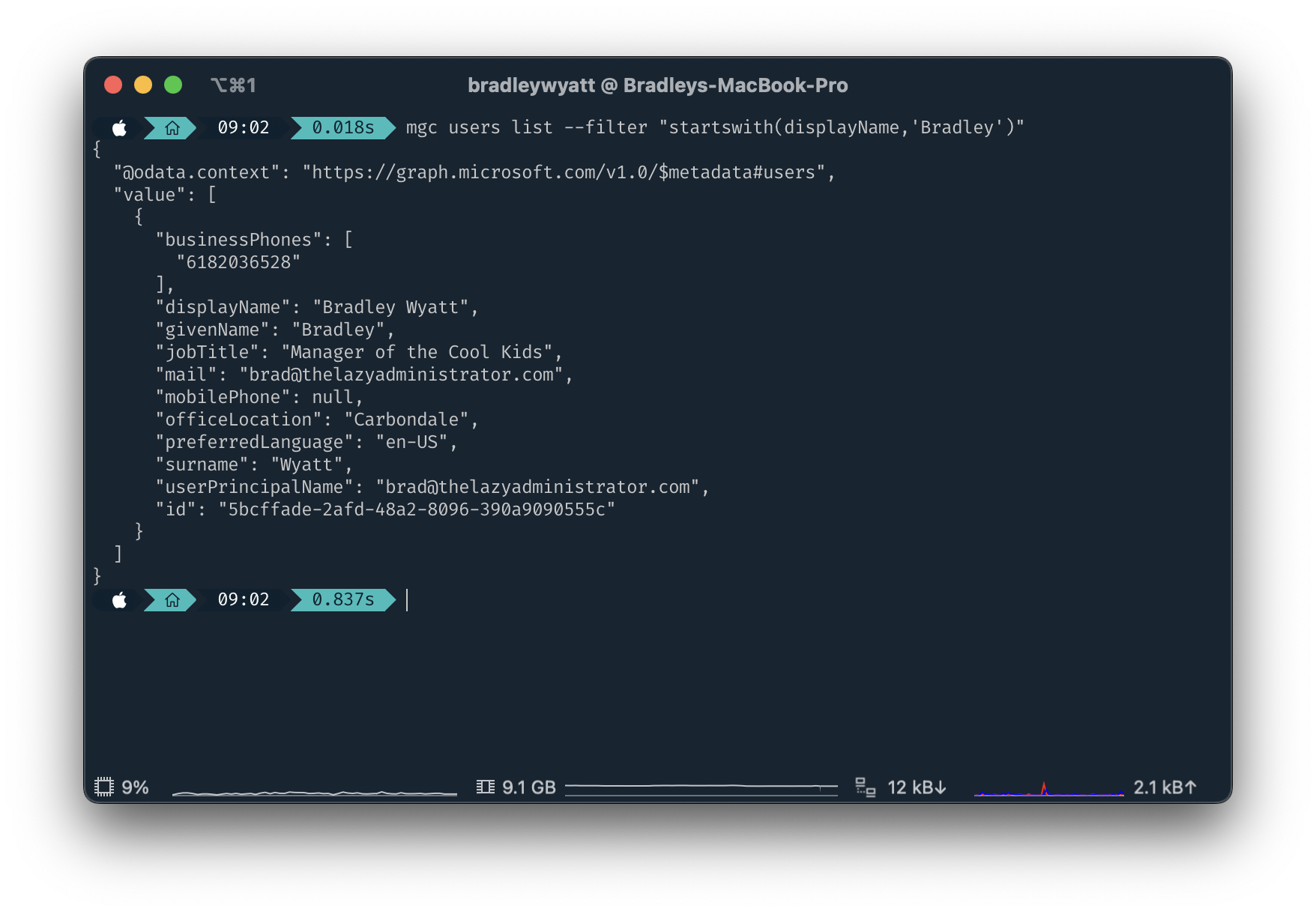Close the terminal window with the red button

113,85
